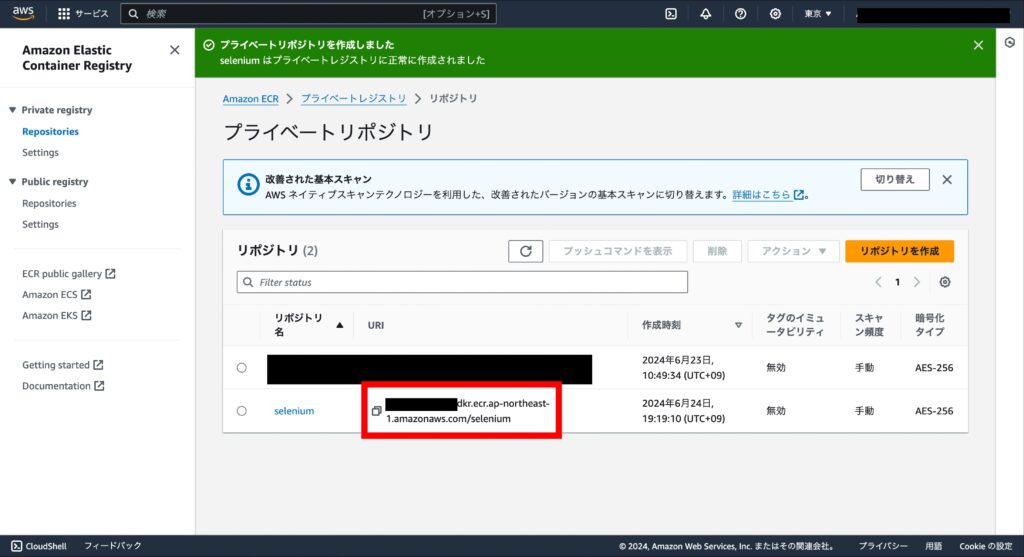Select the selenium repository radio button
The width and height of the screenshot is (1024, 557).
coord(242,411)
